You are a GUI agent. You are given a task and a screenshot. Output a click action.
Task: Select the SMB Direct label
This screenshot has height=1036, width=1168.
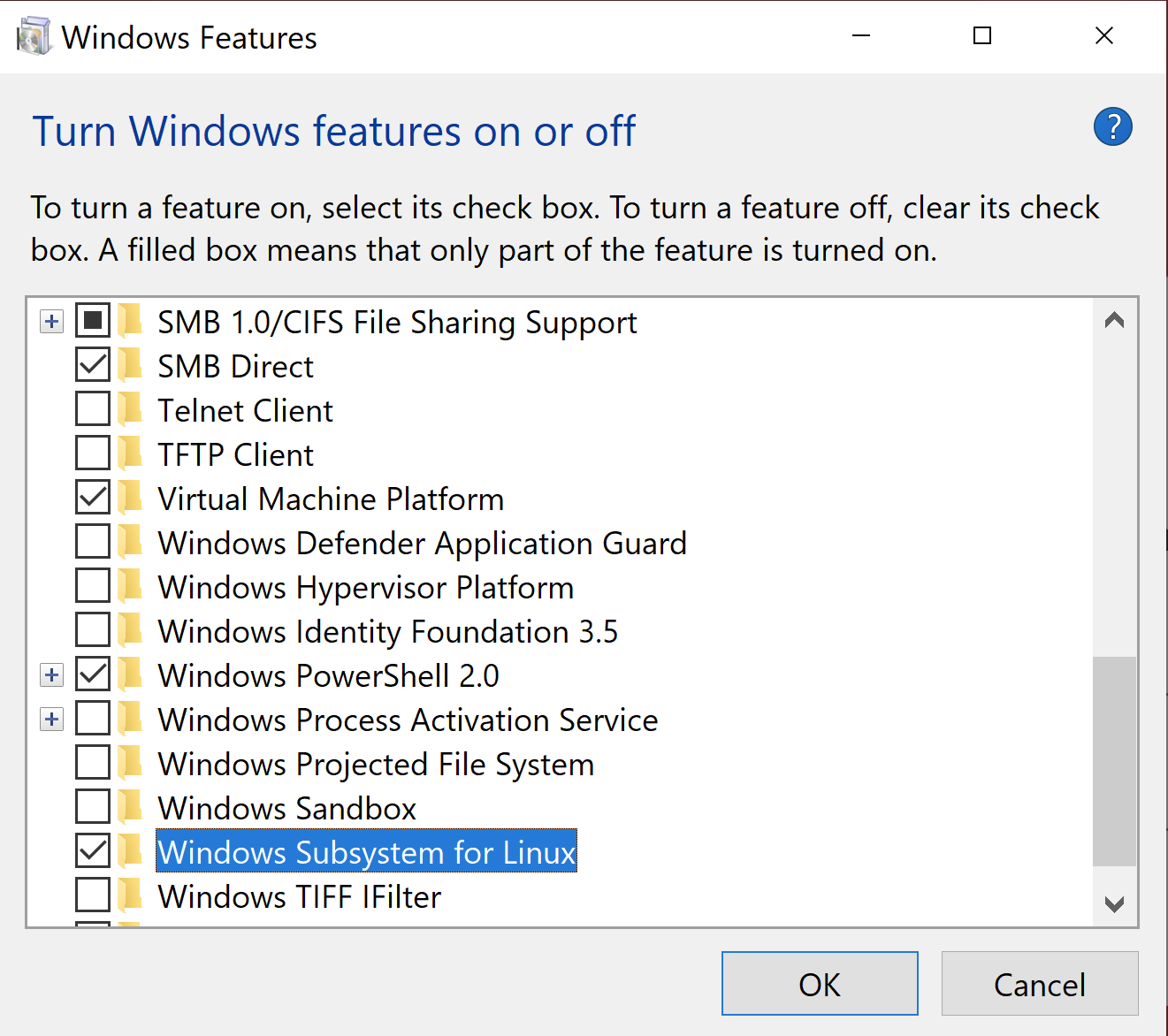pos(235,366)
